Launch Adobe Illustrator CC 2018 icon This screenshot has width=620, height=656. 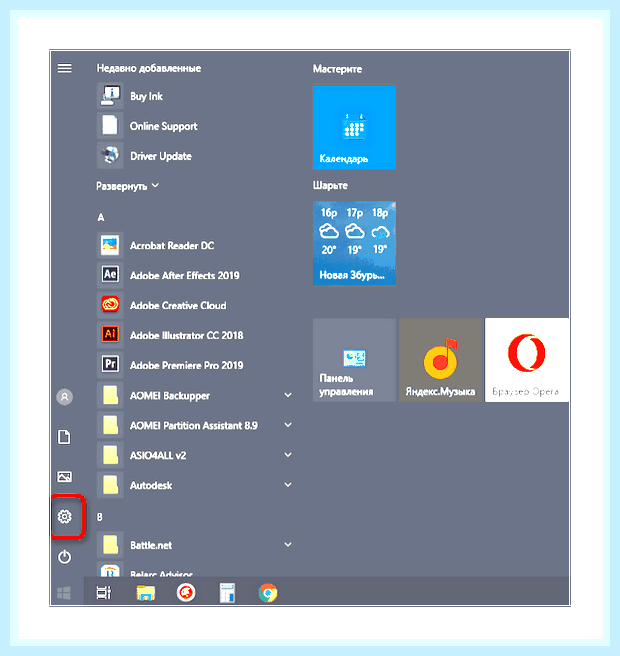(110, 335)
